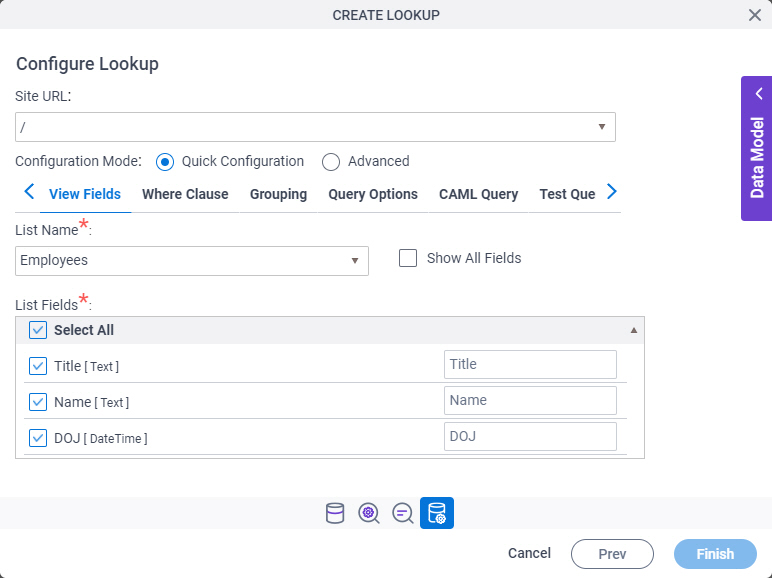This screenshot has width=772, height=578.
Task: Click the DOJ alias input field
Action: click(x=530, y=436)
